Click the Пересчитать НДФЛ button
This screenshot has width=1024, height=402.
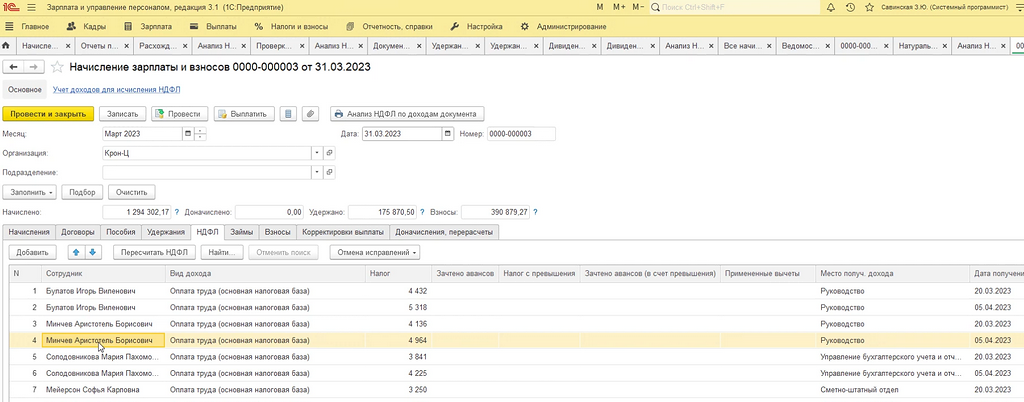(154, 252)
